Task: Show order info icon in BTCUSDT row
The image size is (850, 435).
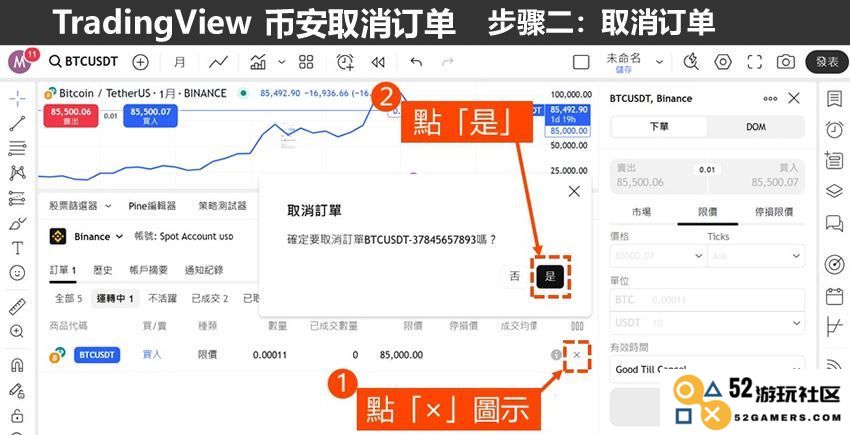Action: click(x=556, y=355)
